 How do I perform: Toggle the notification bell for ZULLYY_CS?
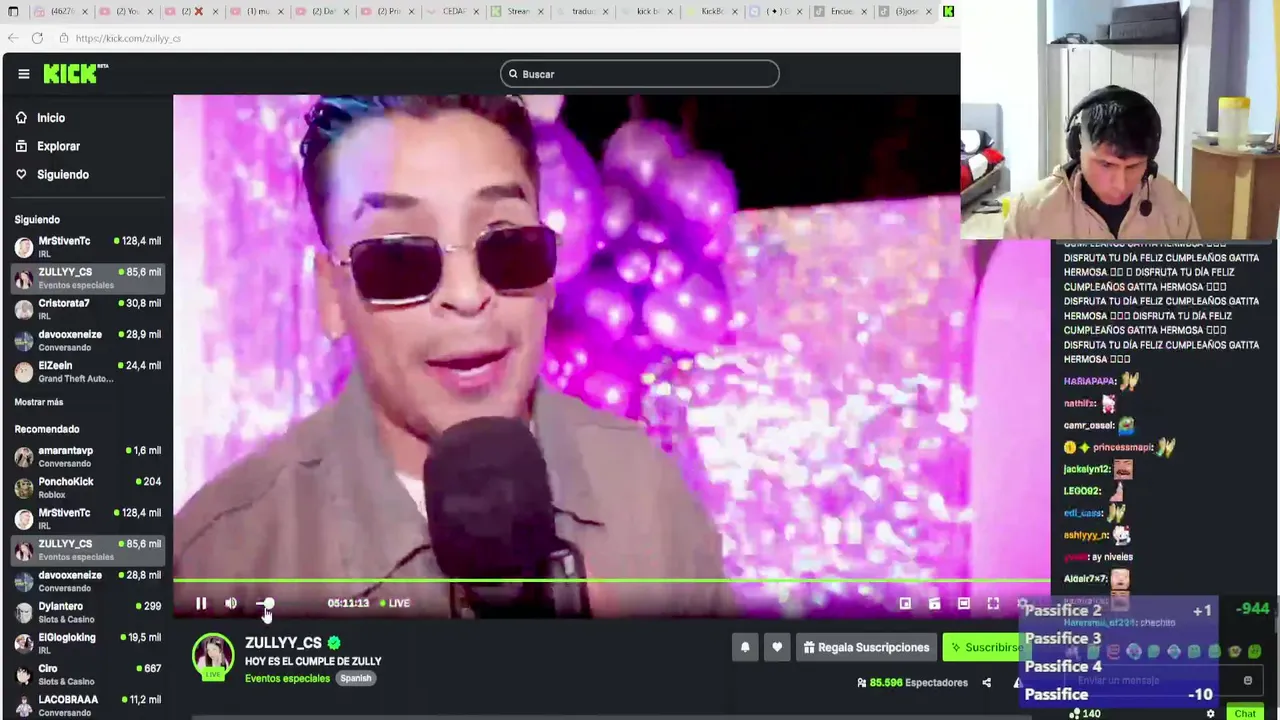[745, 648]
